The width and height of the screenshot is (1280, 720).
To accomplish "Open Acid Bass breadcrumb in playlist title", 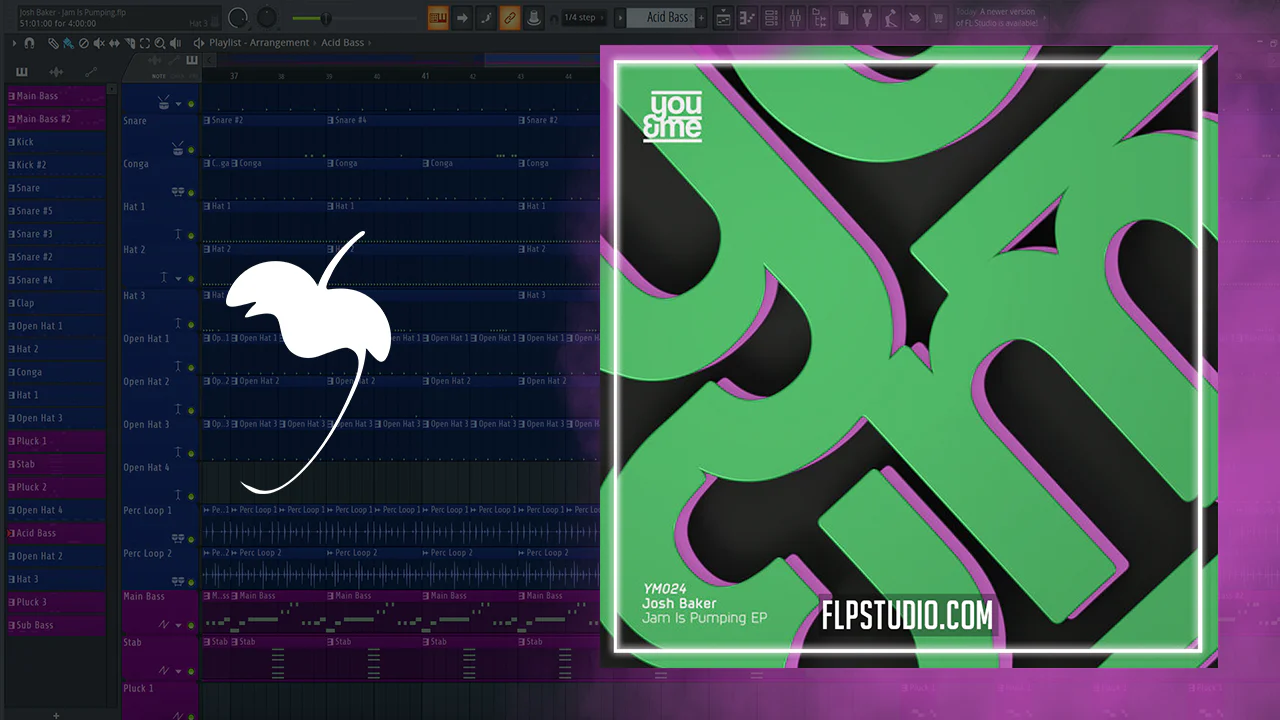I will point(343,43).
